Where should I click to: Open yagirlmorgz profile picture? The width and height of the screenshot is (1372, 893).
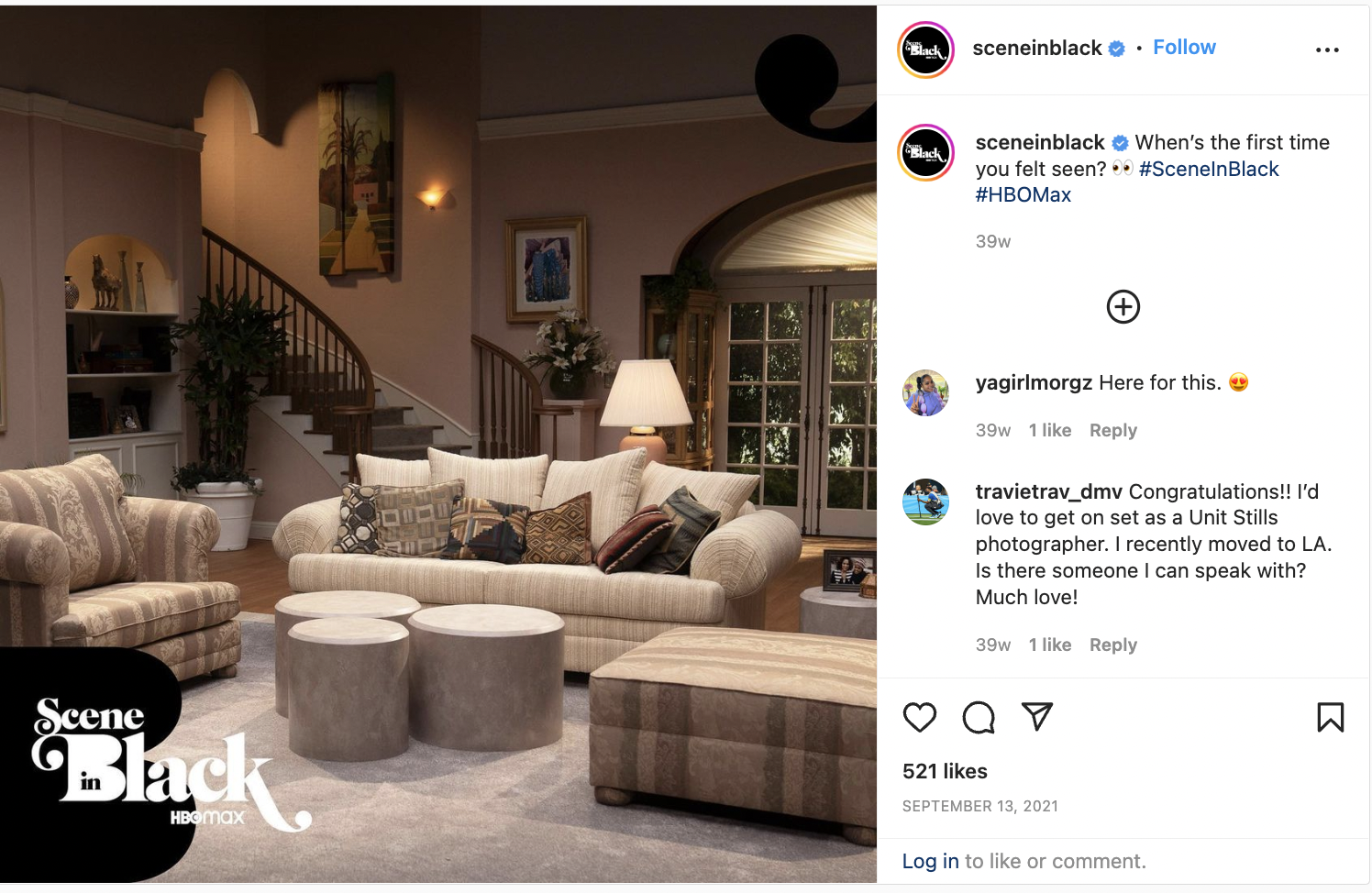925,393
